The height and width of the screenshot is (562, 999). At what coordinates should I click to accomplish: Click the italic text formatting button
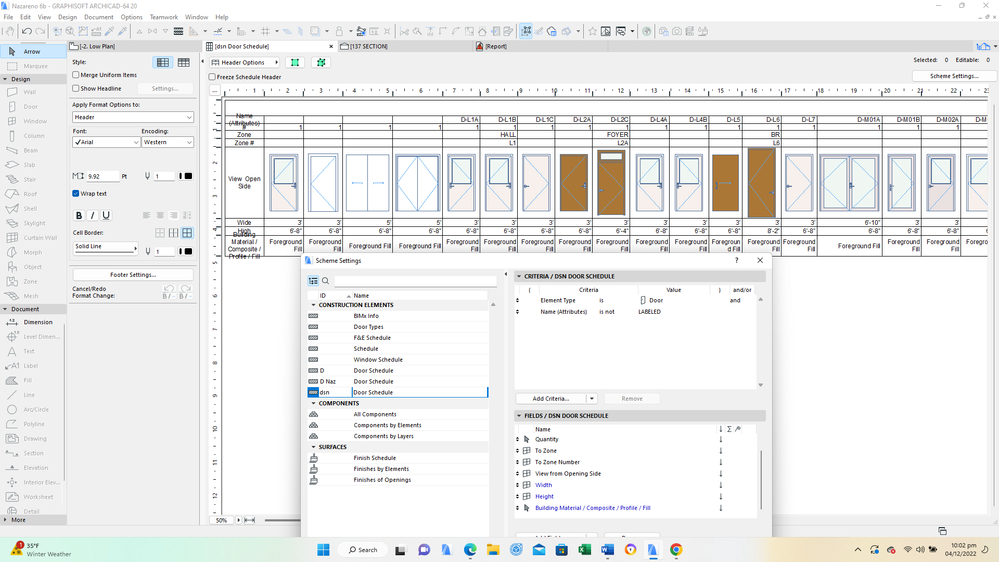click(x=93, y=215)
